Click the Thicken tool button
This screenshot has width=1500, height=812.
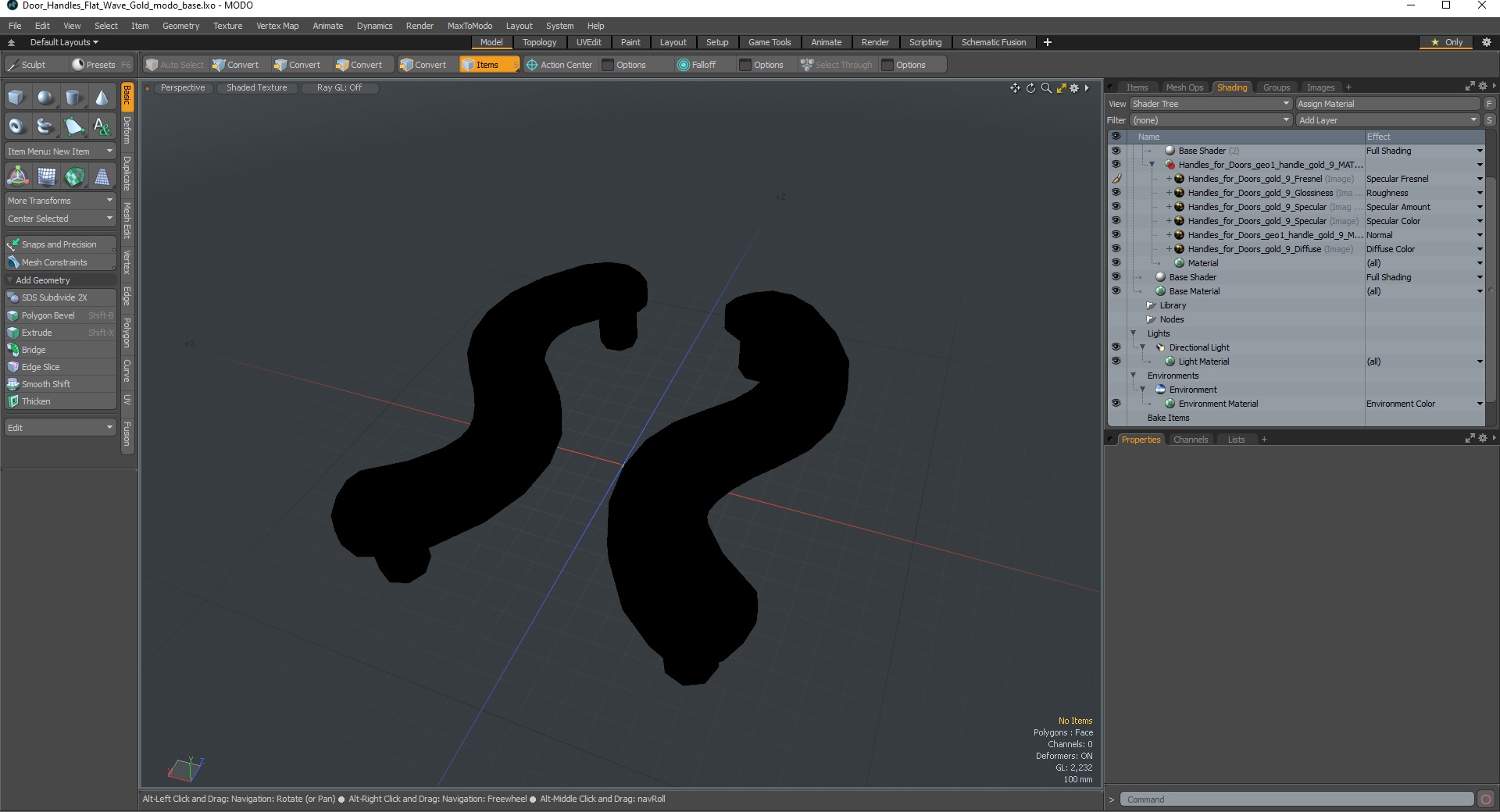coord(60,401)
